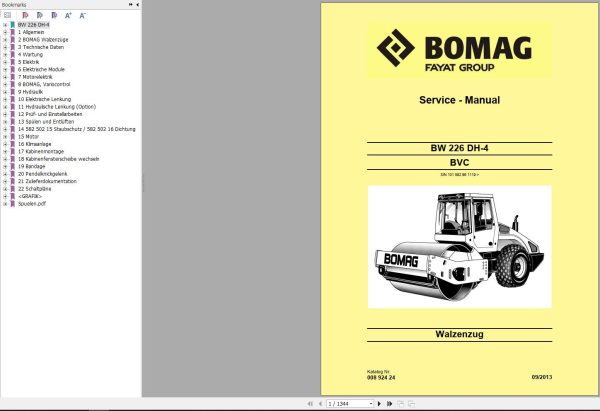Image resolution: width=600 pixels, height=411 pixels.
Task: Click the next view icon in the bottom bar
Action: click(411, 404)
